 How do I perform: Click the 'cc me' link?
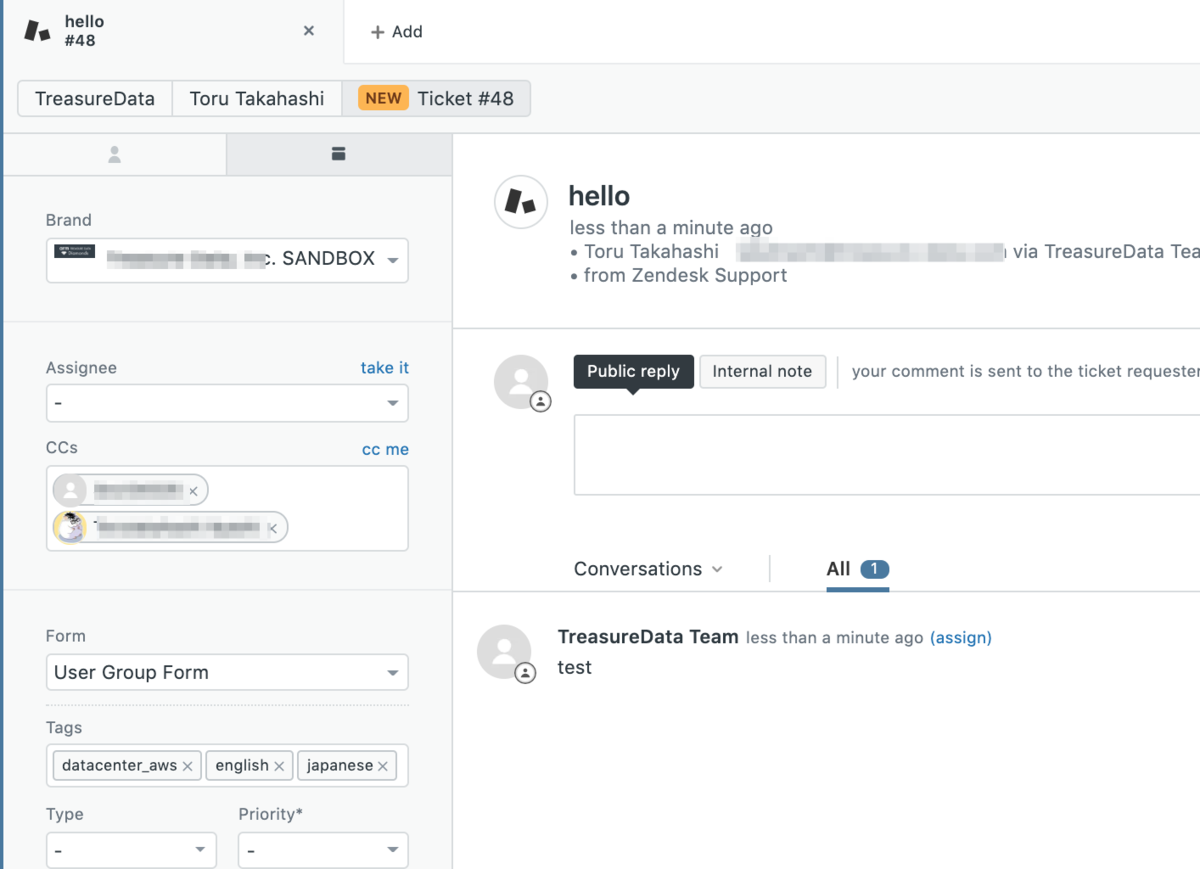385,449
